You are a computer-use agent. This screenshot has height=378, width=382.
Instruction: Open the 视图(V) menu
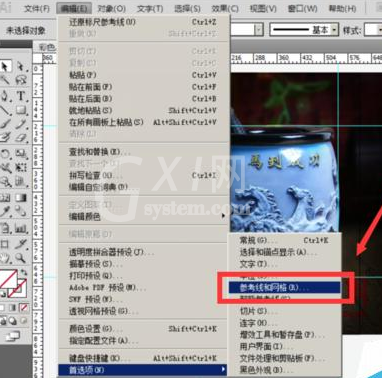263,8
